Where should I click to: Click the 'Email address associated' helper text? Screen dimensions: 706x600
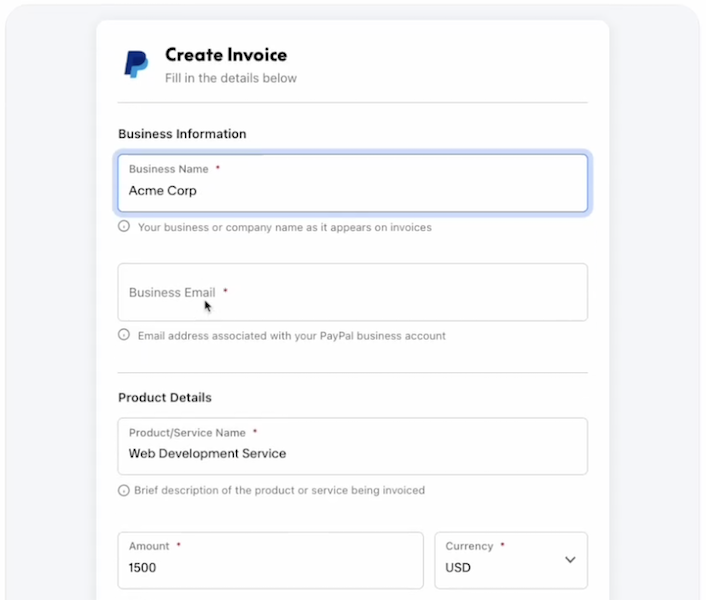point(291,335)
